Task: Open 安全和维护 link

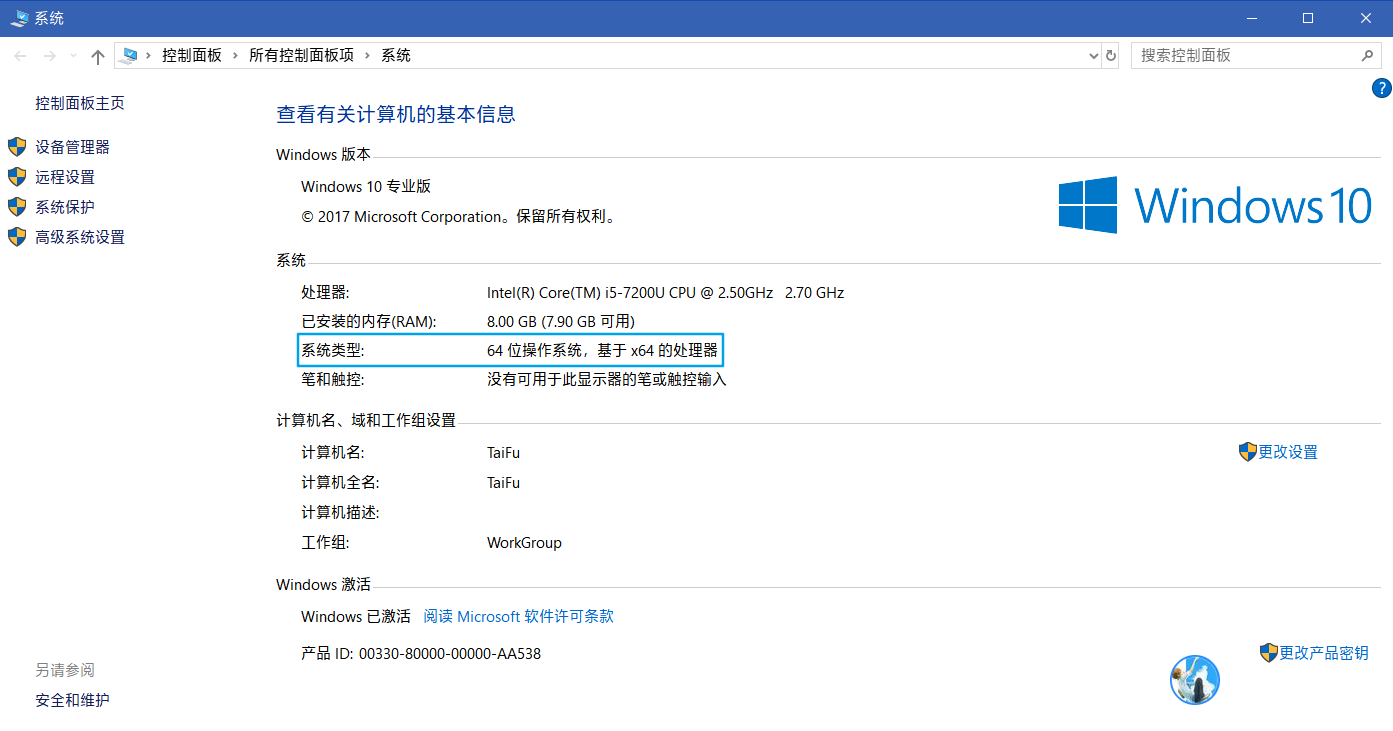Action: pos(72,700)
